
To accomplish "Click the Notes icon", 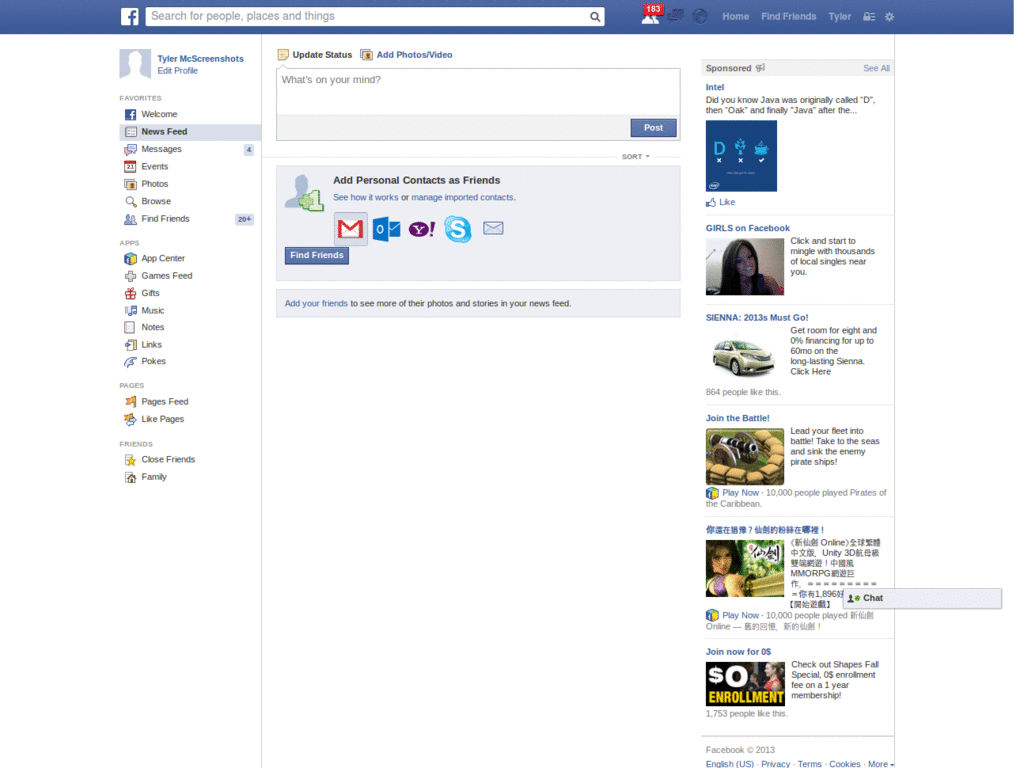I will pos(130,327).
